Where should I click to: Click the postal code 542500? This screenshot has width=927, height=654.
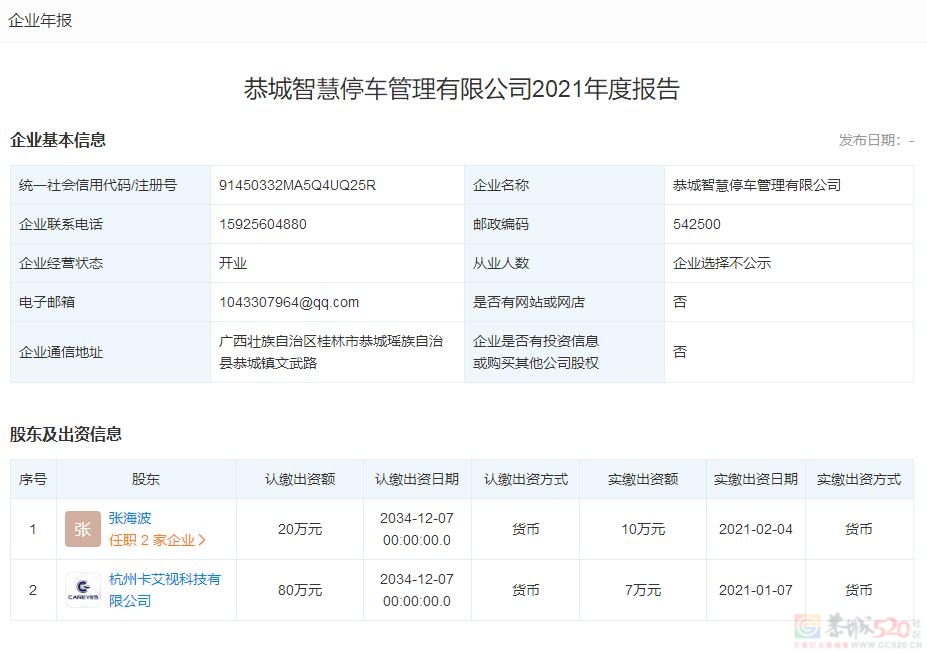697,224
